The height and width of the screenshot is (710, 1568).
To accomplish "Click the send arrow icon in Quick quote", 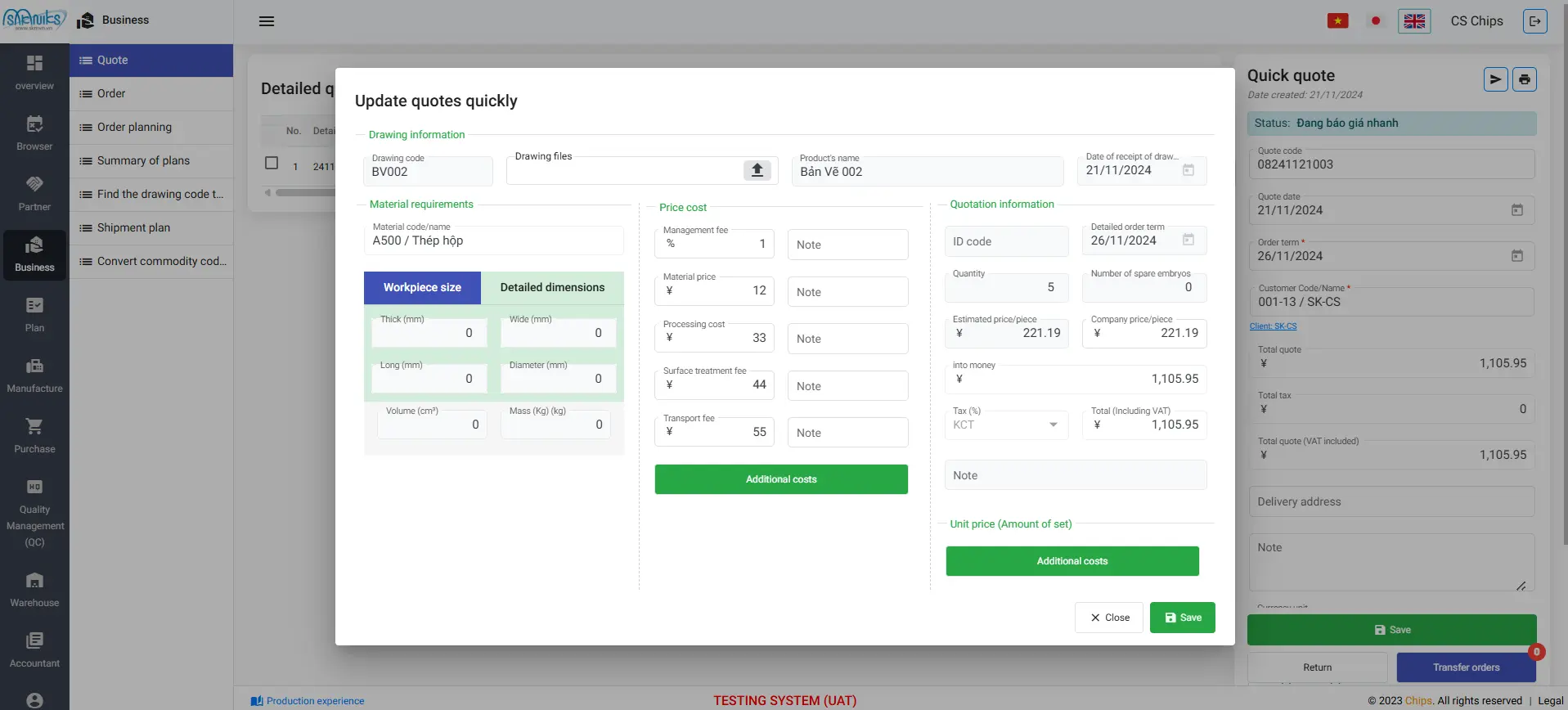I will (x=1495, y=79).
